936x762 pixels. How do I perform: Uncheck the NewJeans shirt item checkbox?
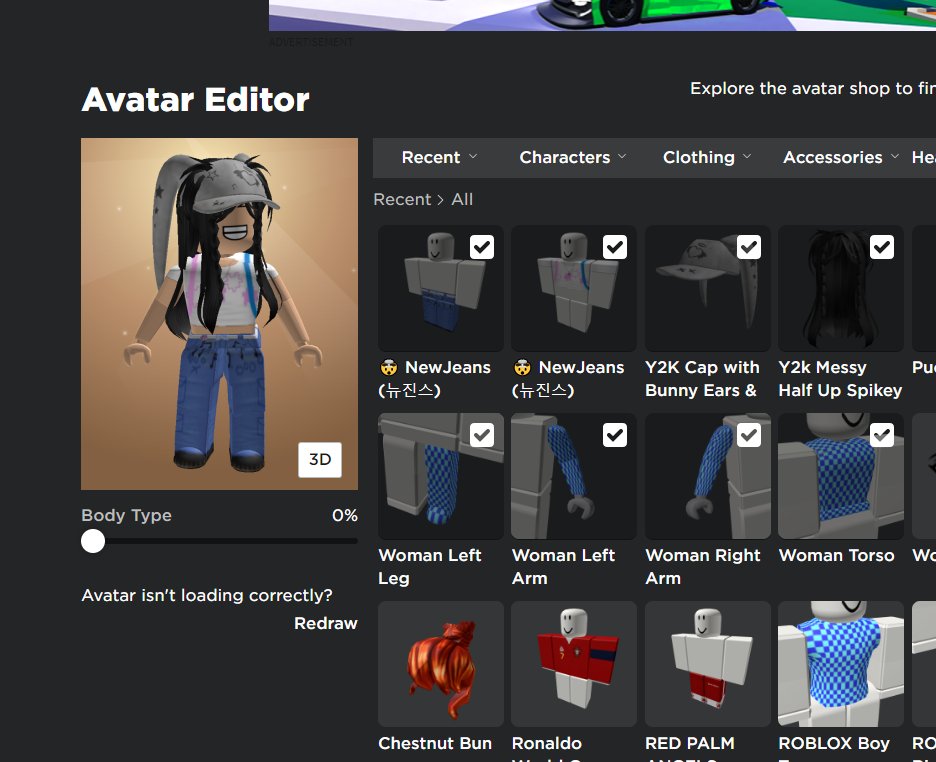coord(615,247)
